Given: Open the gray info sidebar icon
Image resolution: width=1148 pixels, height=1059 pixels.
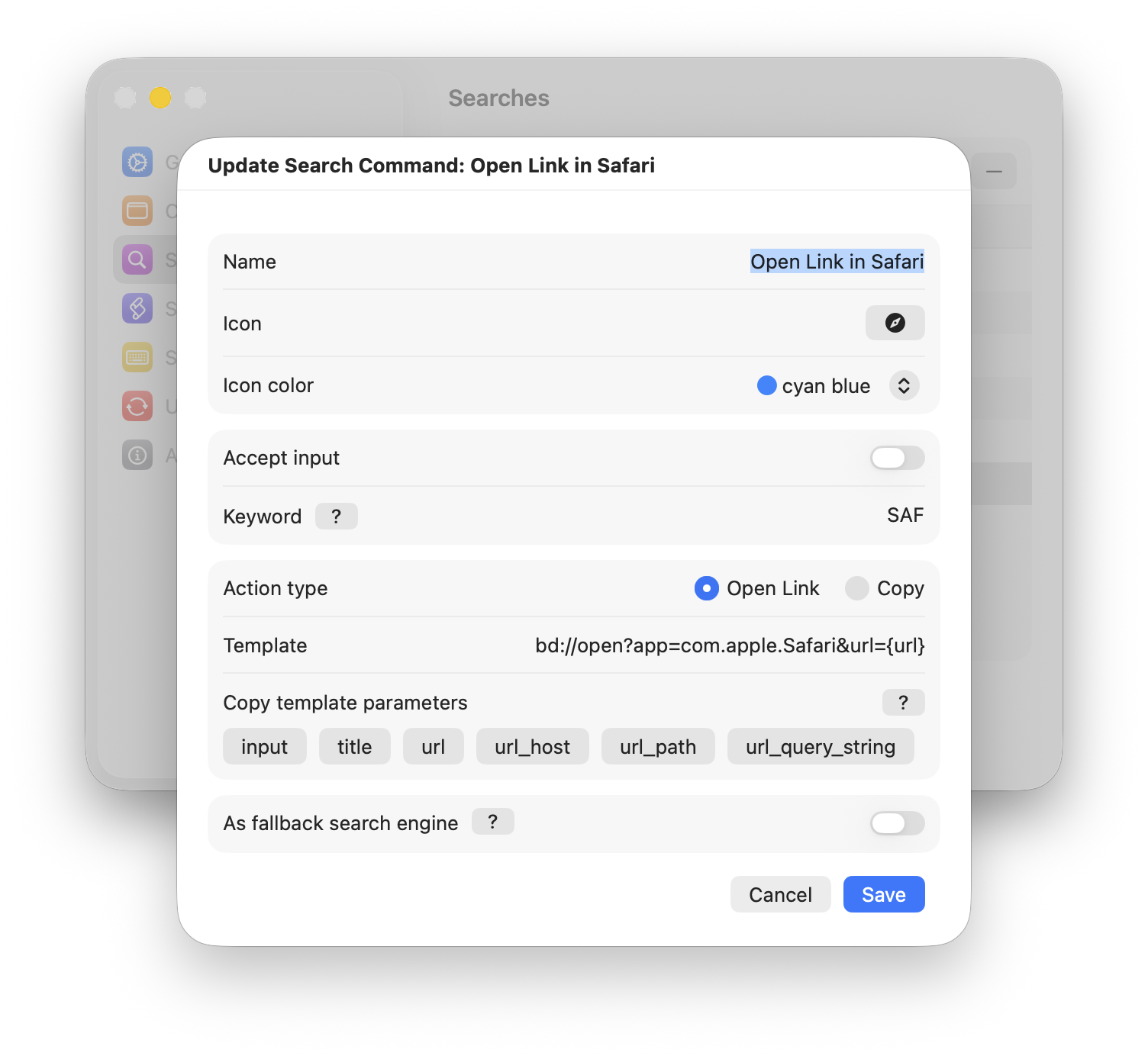Looking at the screenshot, I should point(137,455).
